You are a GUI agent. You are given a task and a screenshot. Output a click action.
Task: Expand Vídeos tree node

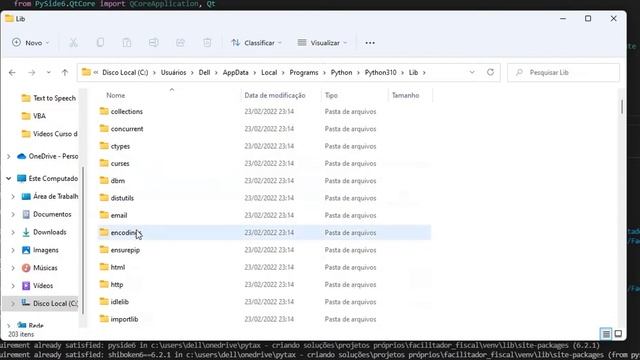[x=13, y=286]
